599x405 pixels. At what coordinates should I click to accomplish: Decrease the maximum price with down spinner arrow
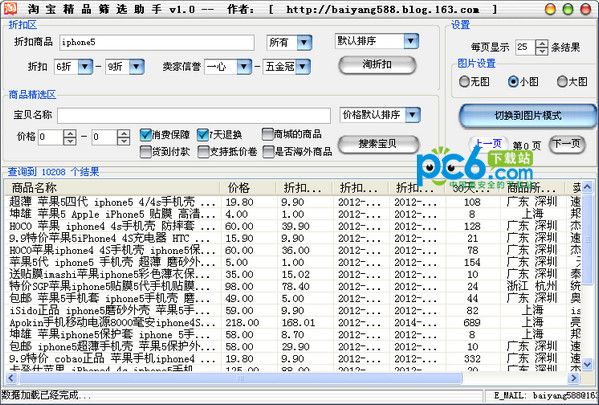click(x=124, y=141)
